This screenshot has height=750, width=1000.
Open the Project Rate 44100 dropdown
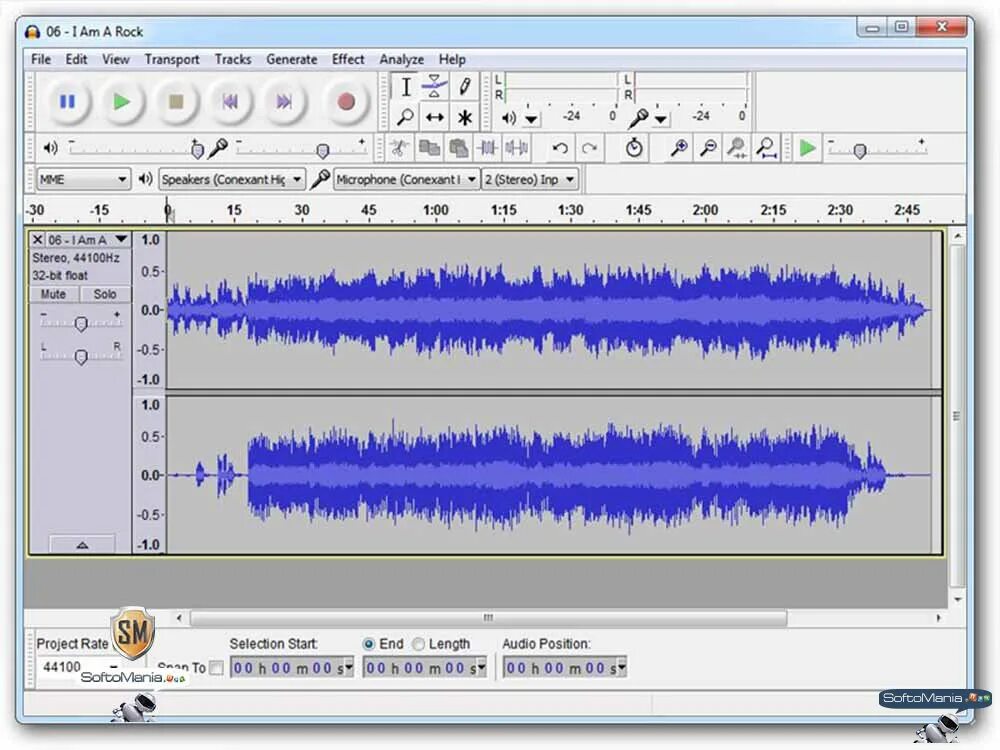114,668
